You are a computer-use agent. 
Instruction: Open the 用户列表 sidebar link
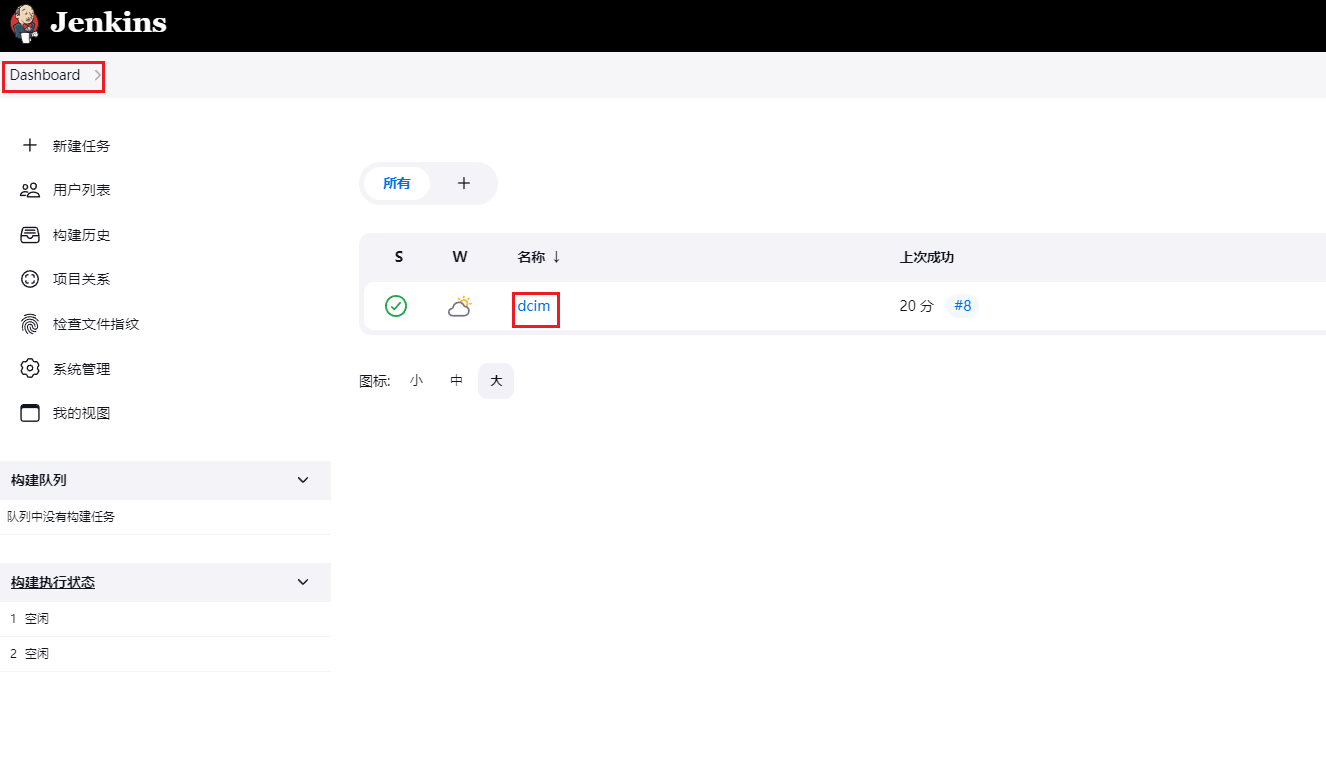click(x=81, y=190)
